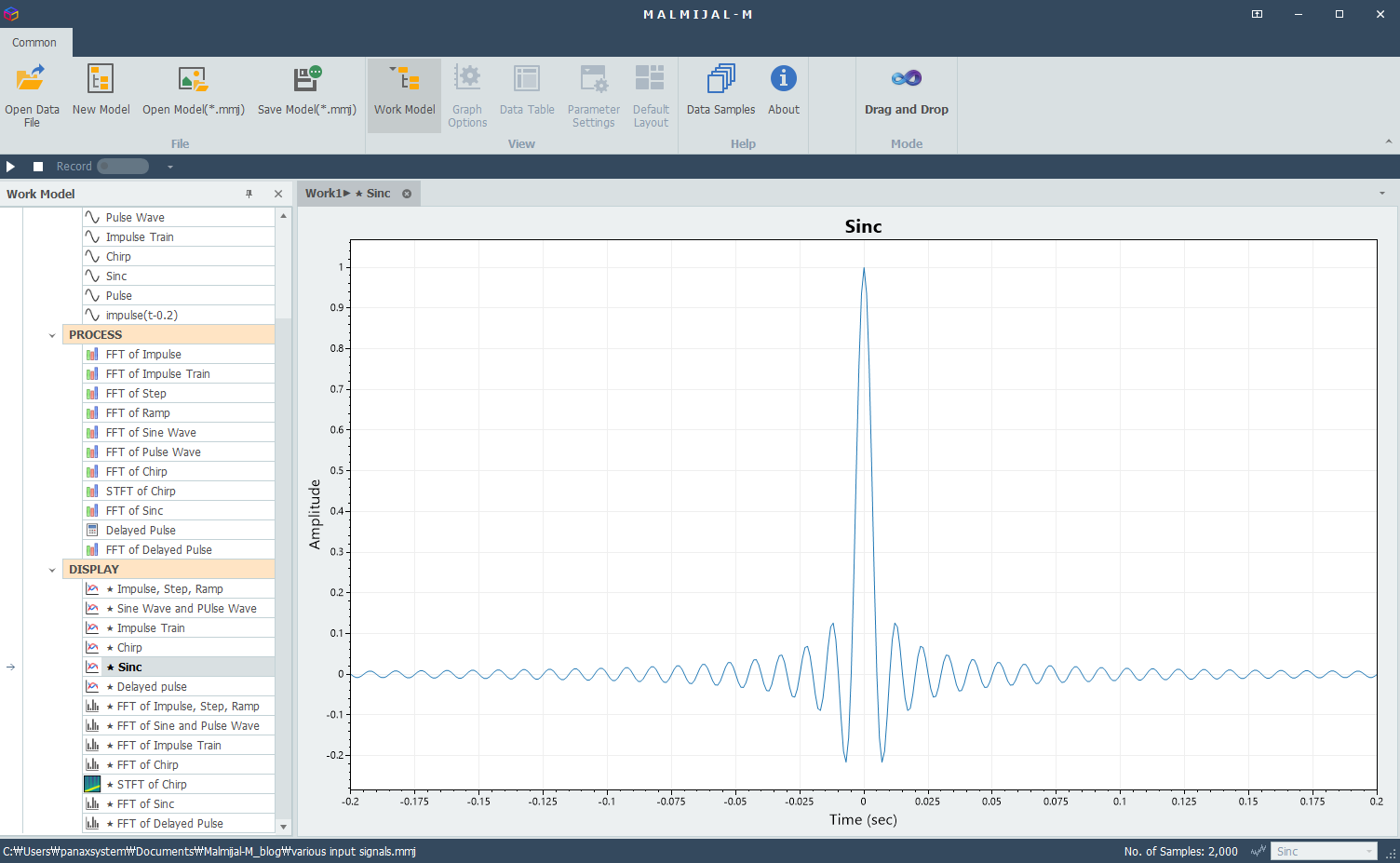Collapse the DISPLAY tree group
The width and height of the screenshot is (1400, 863).
click(52, 570)
